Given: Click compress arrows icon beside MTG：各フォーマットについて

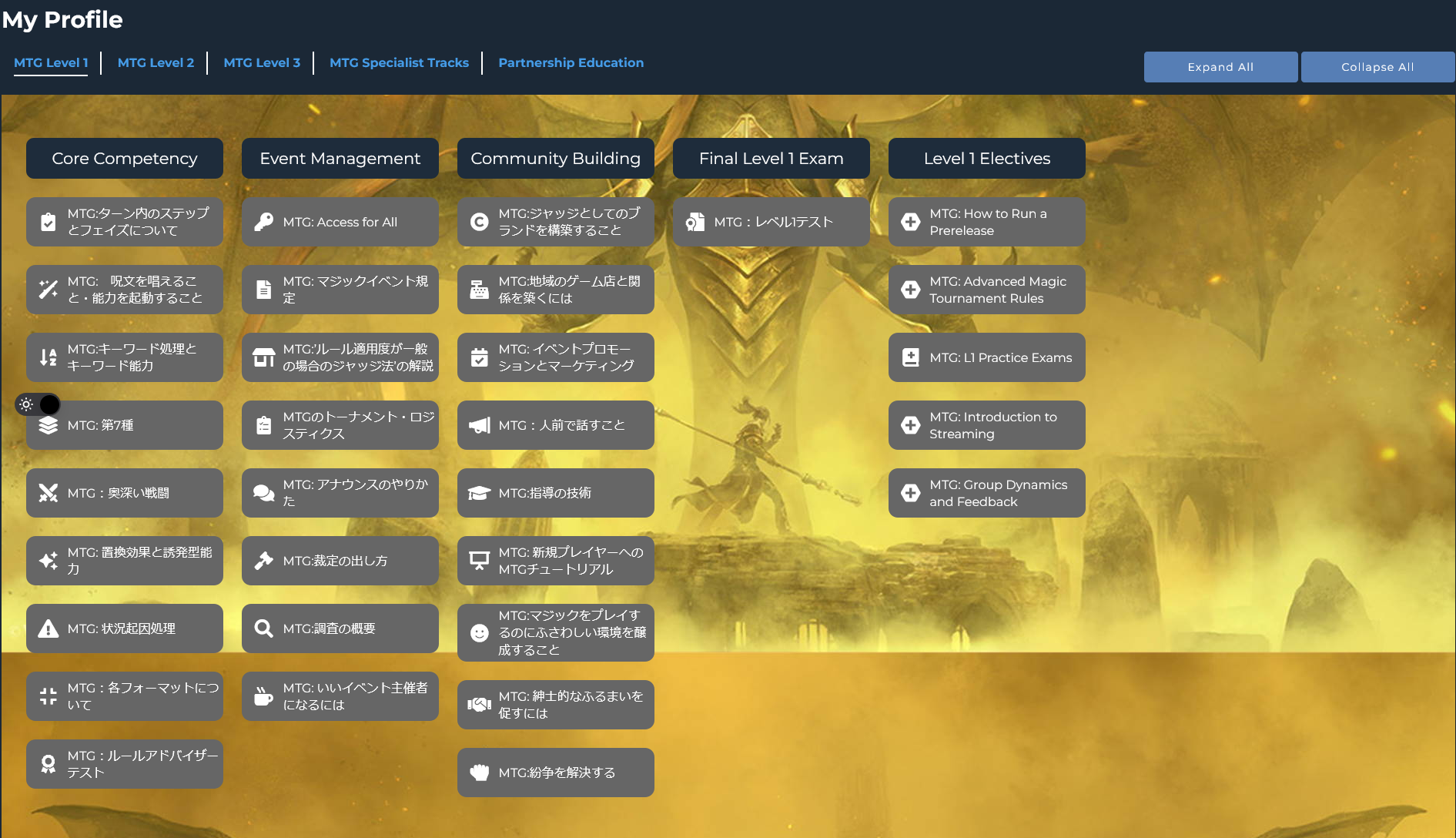Looking at the screenshot, I should (x=48, y=696).
